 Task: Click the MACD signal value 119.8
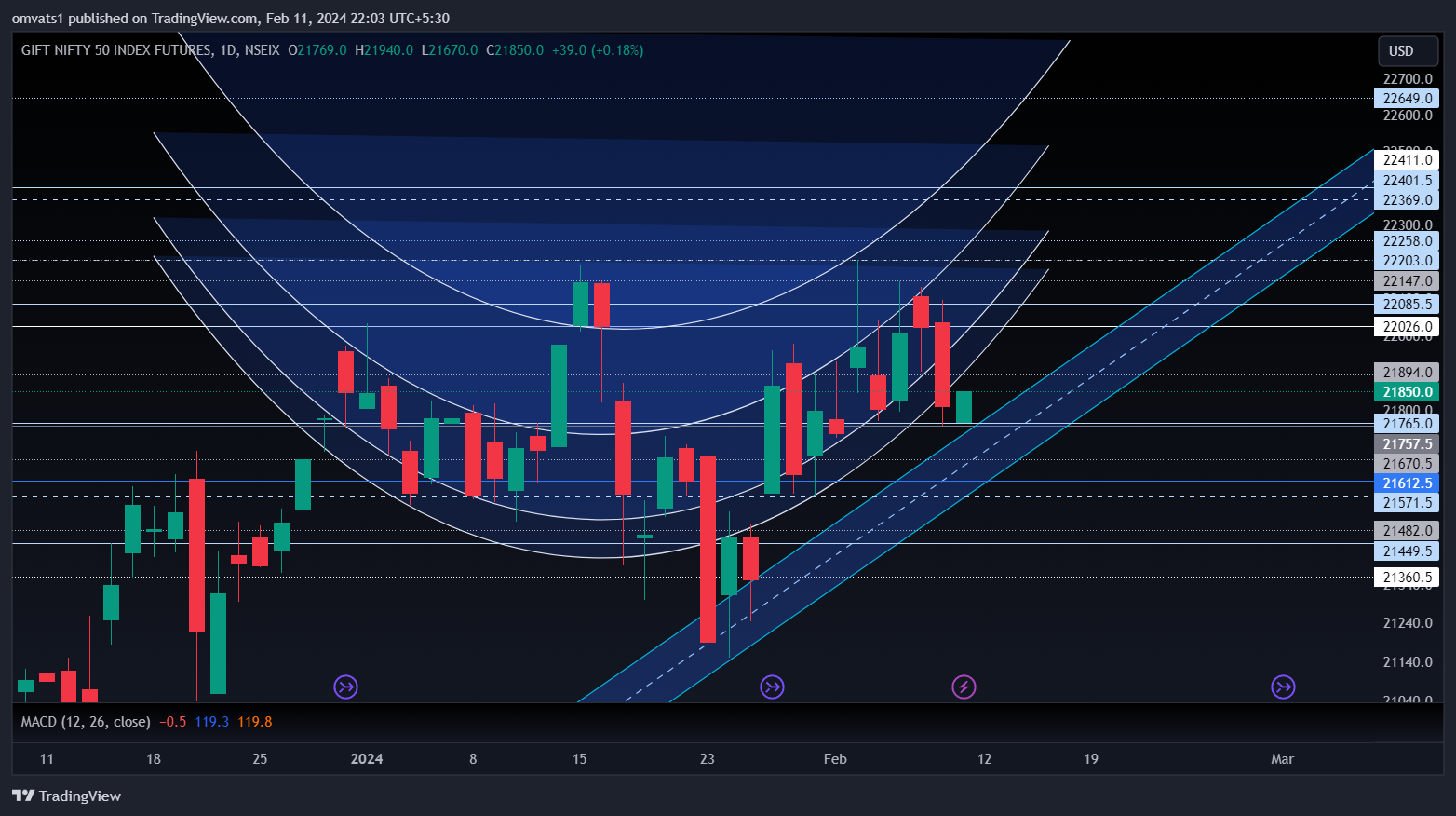point(255,722)
